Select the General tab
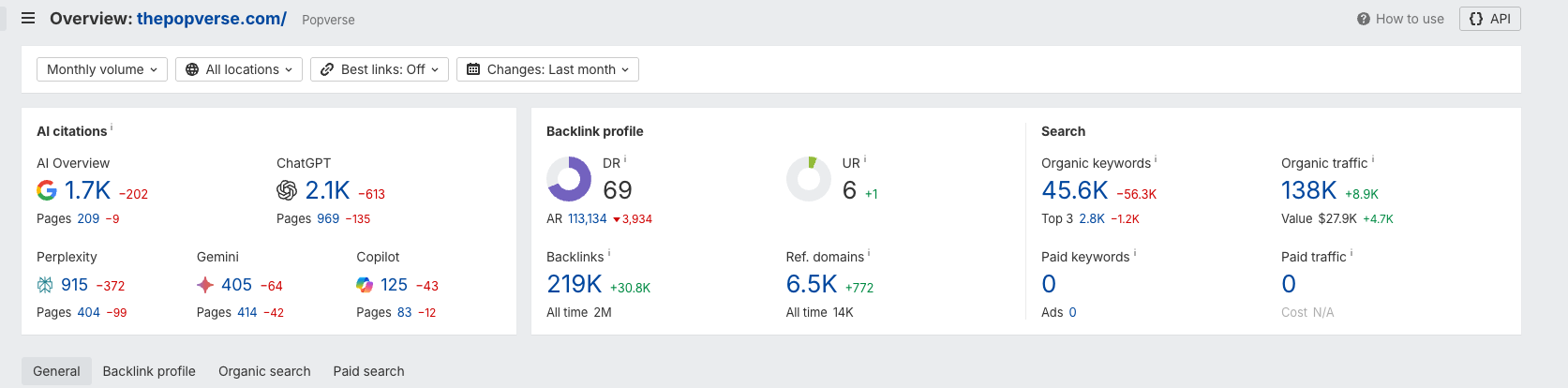 pos(56,371)
